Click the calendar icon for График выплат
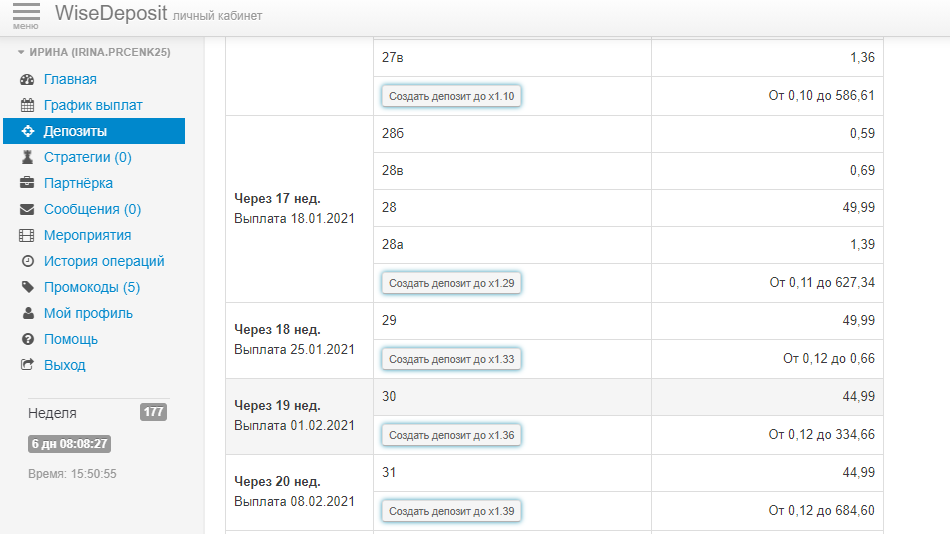 (27, 106)
